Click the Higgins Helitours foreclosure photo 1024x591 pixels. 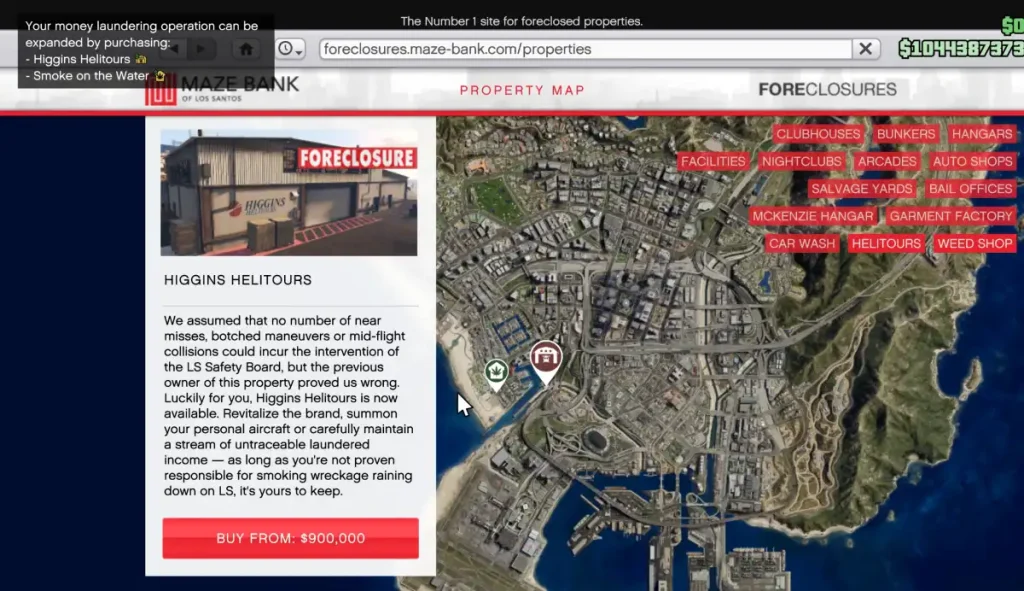pos(289,193)
